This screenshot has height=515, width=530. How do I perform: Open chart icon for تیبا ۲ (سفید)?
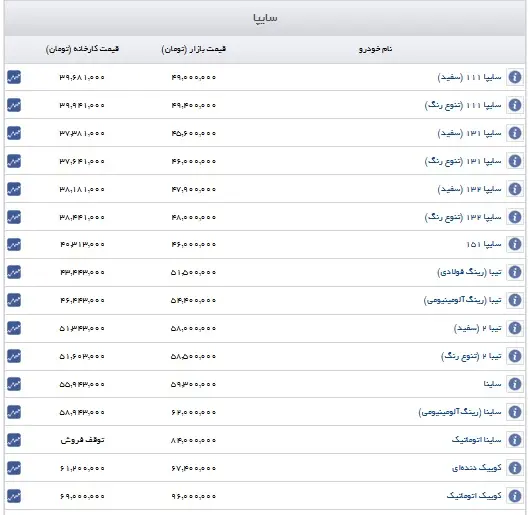(14, 328)
